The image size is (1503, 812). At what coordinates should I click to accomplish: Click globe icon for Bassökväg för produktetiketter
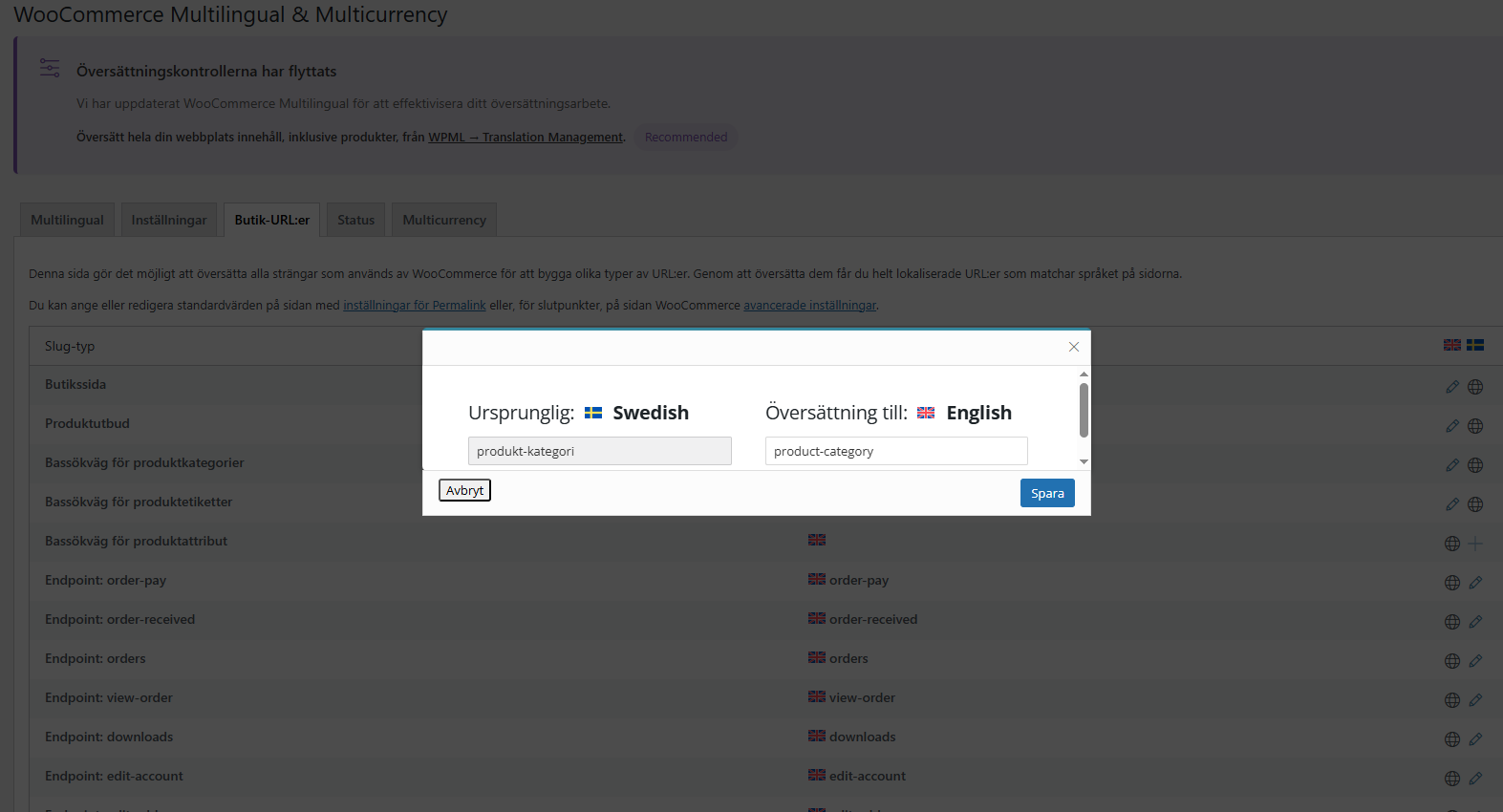(x=1475, y=504)
